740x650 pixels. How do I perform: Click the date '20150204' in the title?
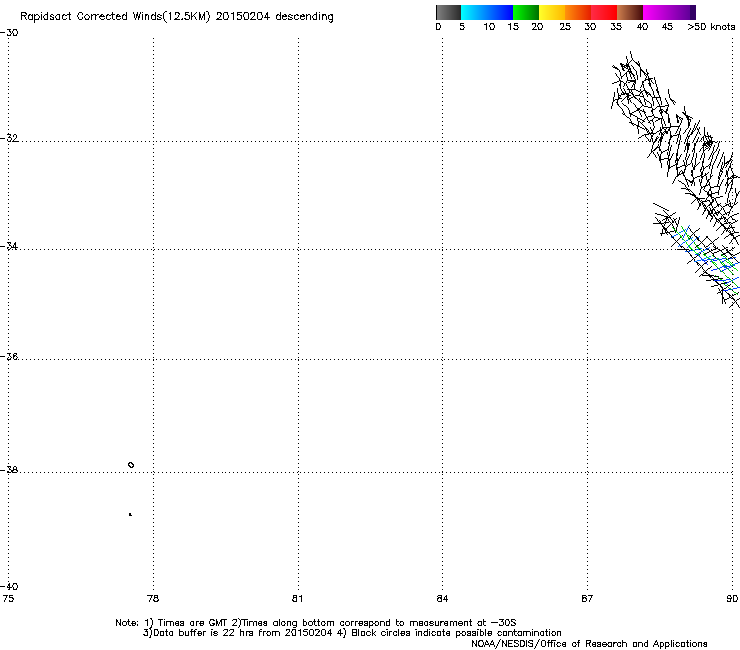coord(243,17)
